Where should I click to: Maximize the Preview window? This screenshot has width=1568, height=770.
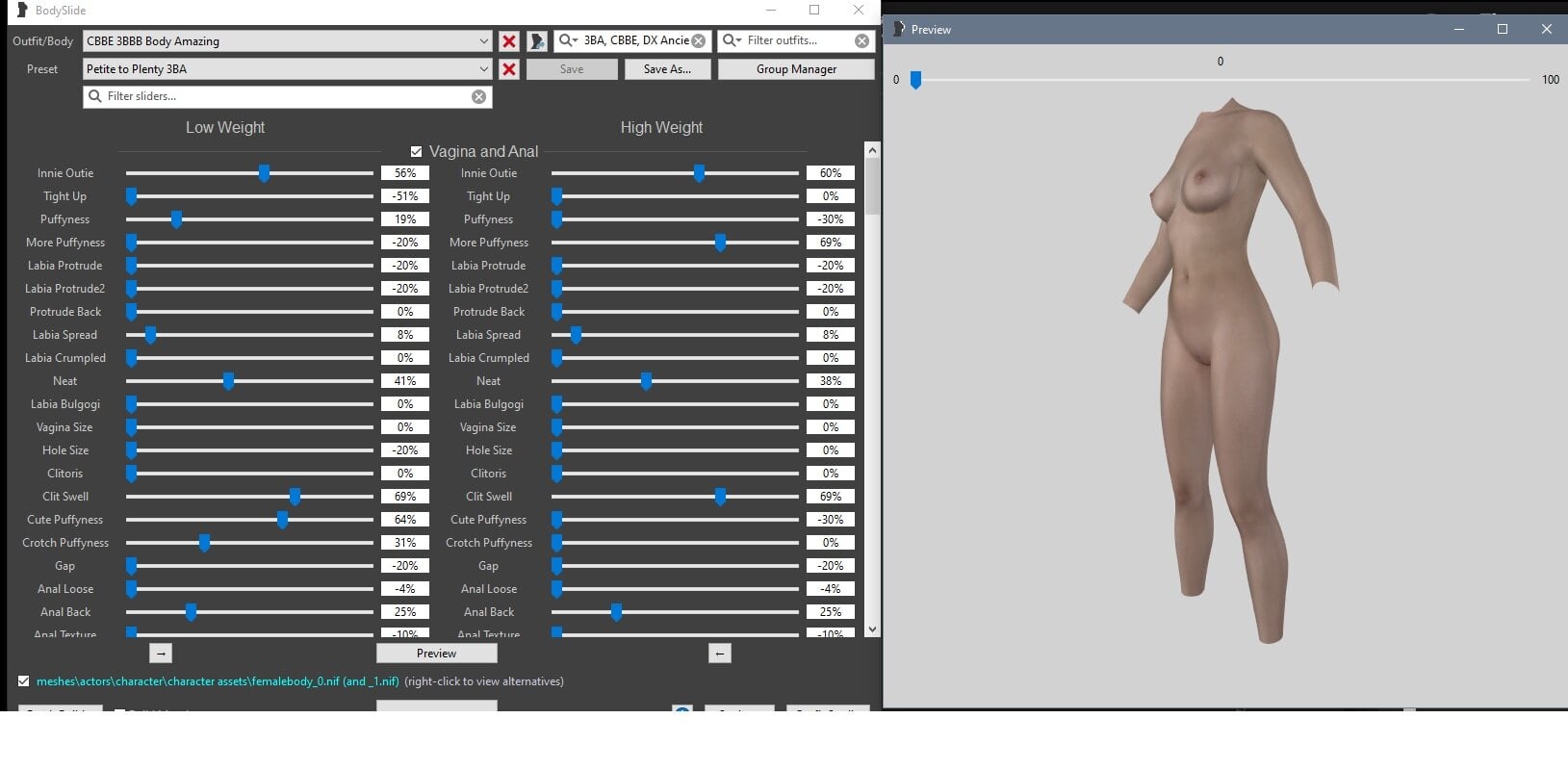1502,29
